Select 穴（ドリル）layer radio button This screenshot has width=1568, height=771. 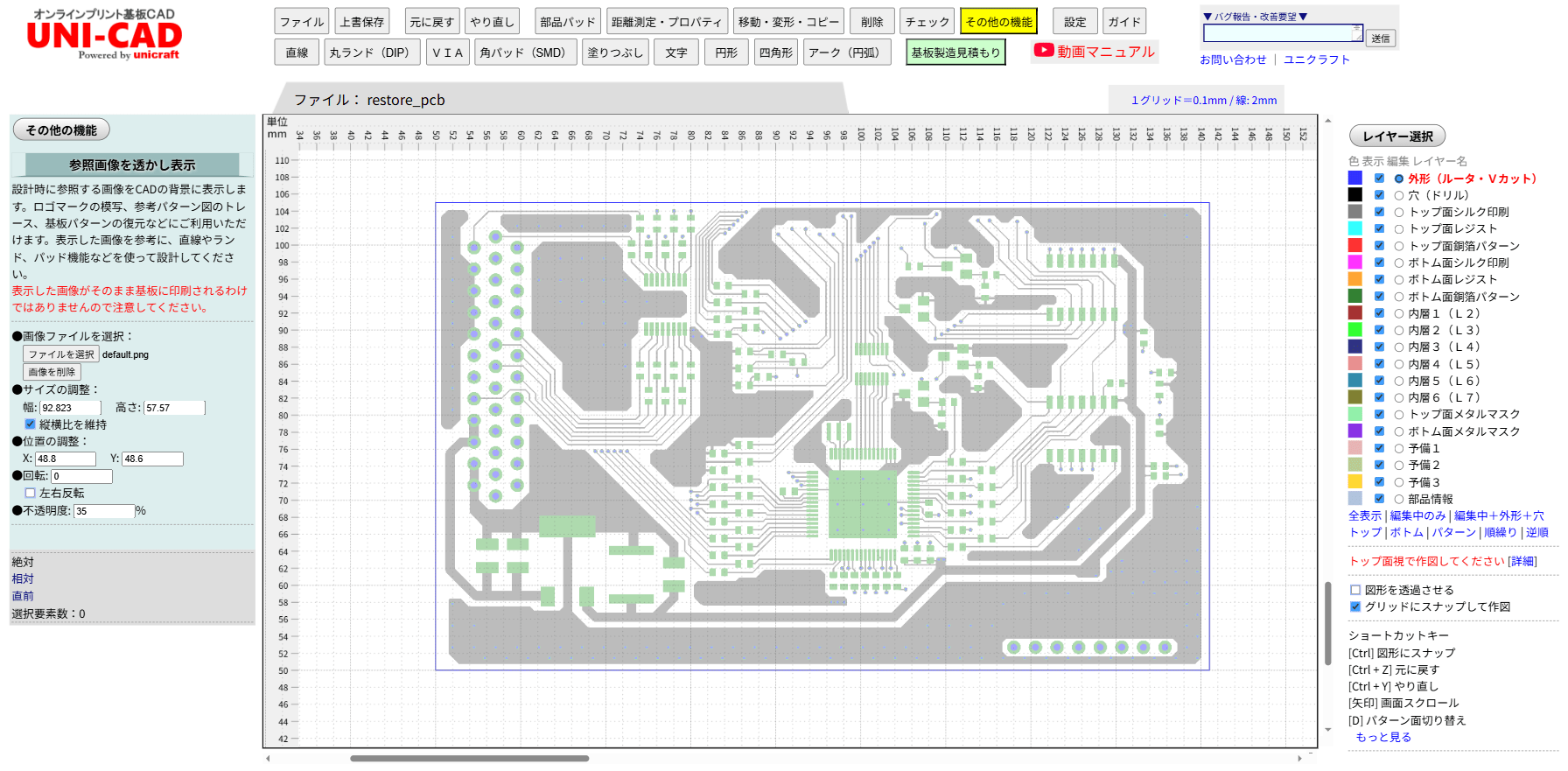click(1398, 196)
